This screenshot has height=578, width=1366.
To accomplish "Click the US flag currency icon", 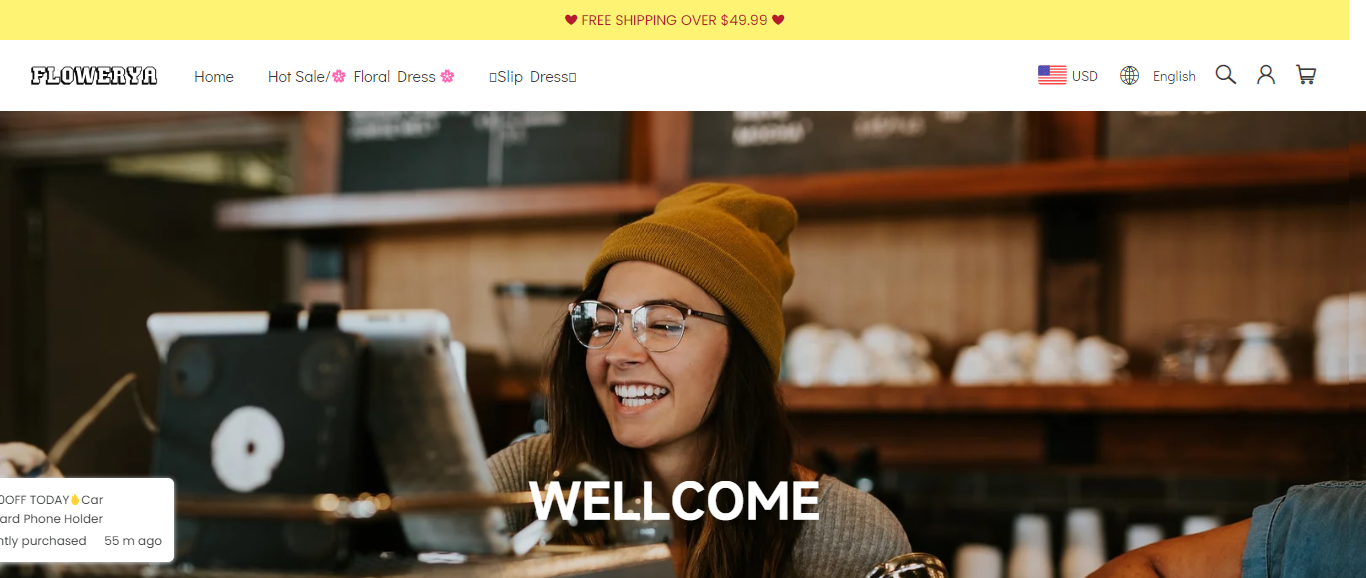I will (x=1052, y=75).
